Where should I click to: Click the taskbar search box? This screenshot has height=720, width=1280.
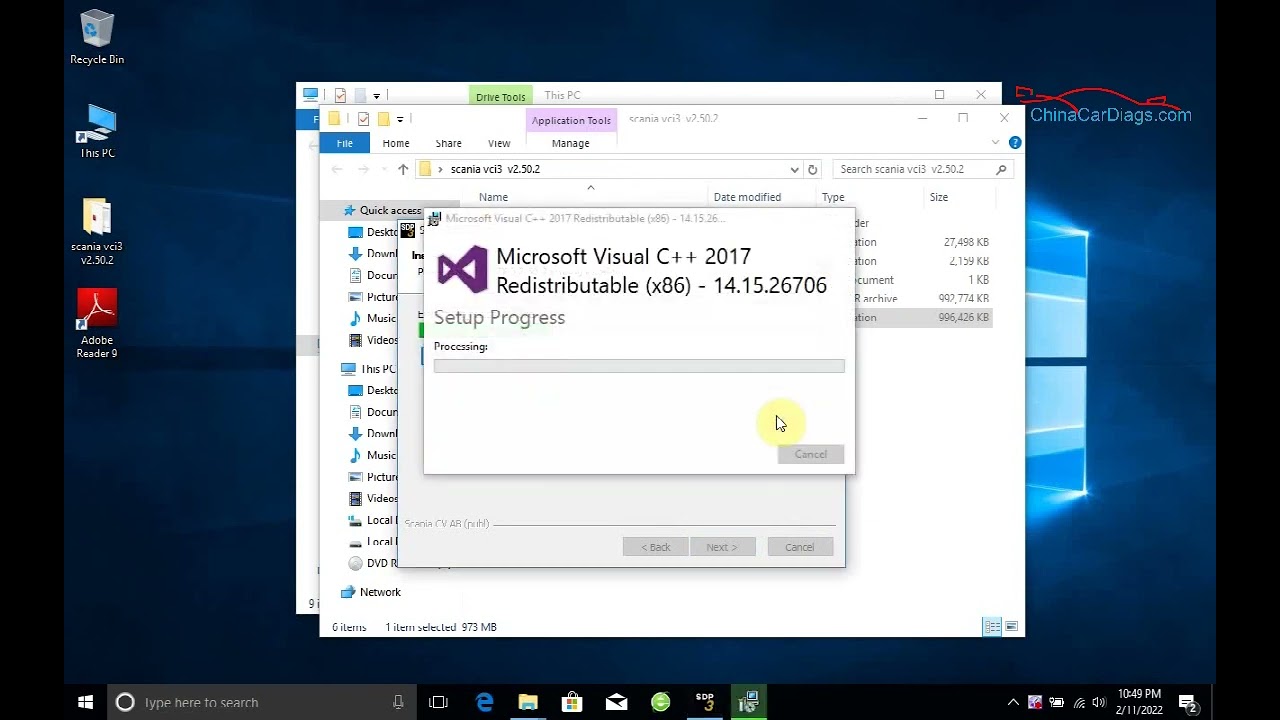click(x=262, y=702)
